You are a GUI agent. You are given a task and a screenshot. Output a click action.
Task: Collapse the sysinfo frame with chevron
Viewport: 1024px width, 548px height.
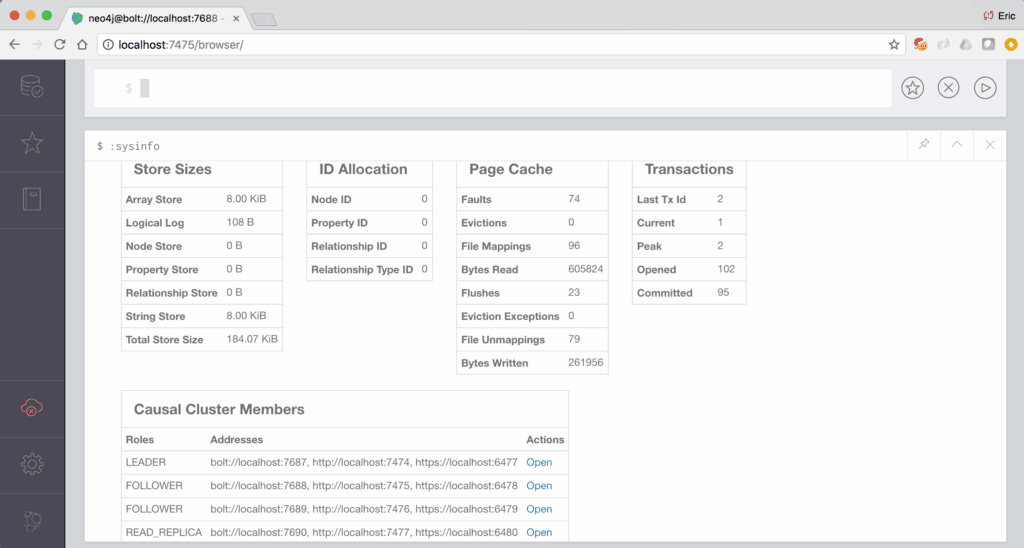click(x=957, y=145)
